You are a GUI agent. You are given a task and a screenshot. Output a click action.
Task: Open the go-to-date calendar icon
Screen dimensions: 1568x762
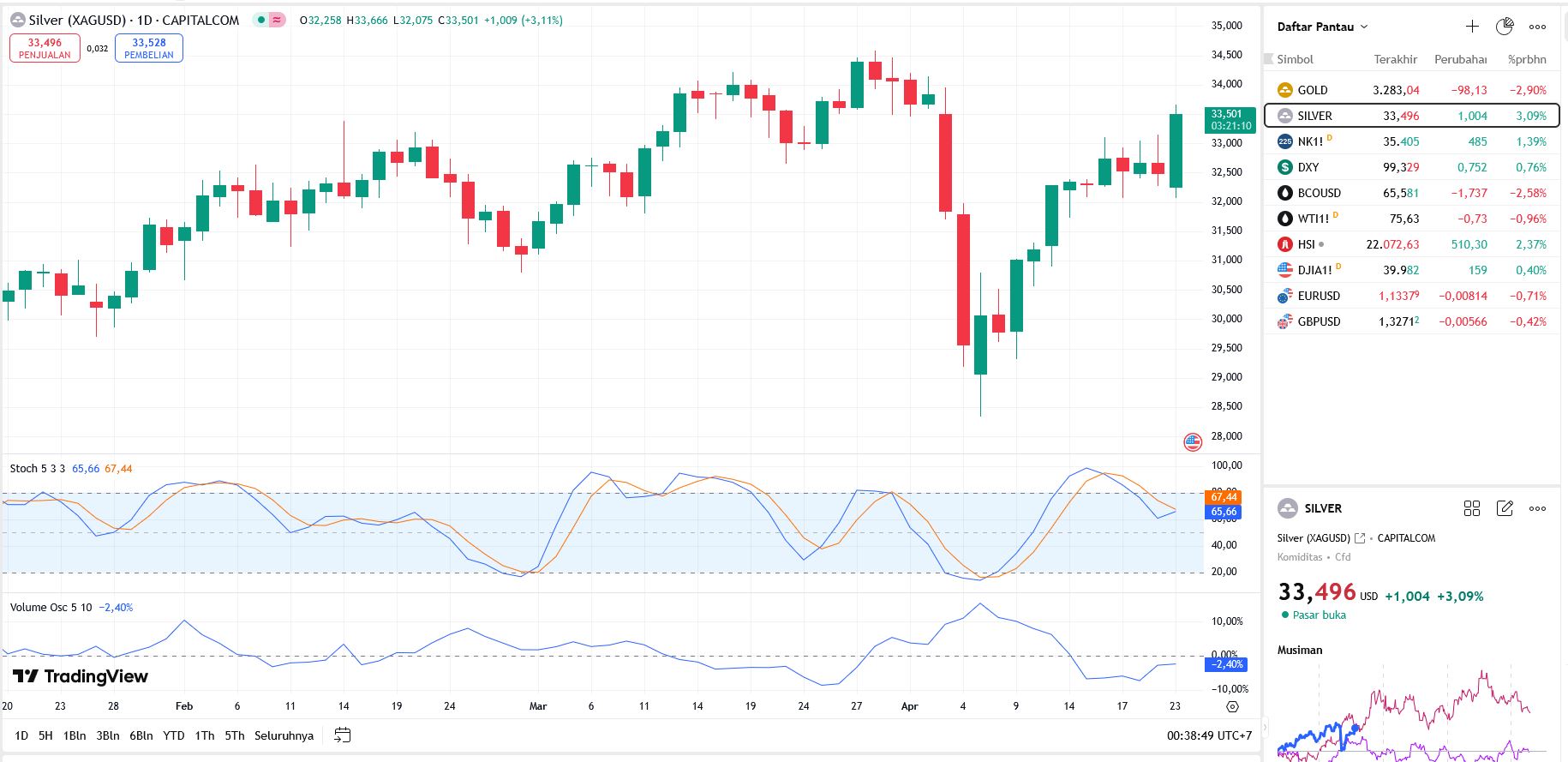[343, 735]
